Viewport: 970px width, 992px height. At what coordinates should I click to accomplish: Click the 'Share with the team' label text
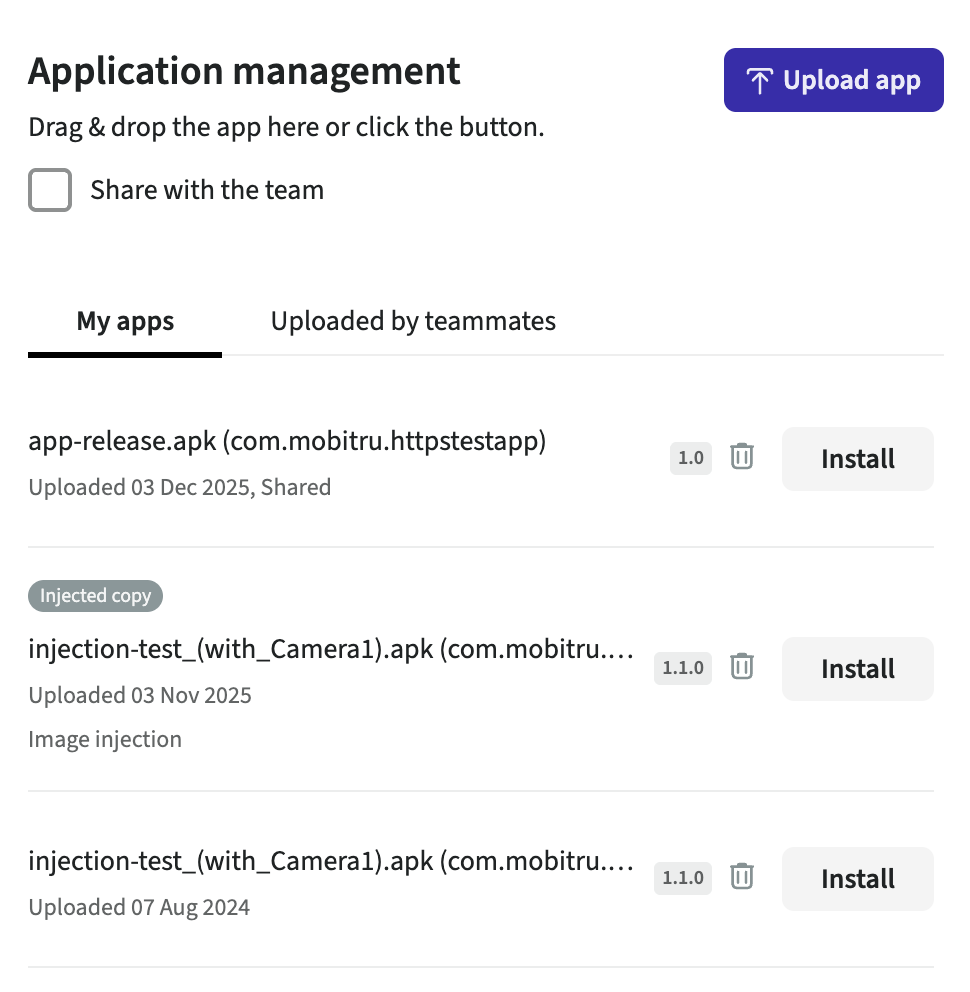click(207, 190)
